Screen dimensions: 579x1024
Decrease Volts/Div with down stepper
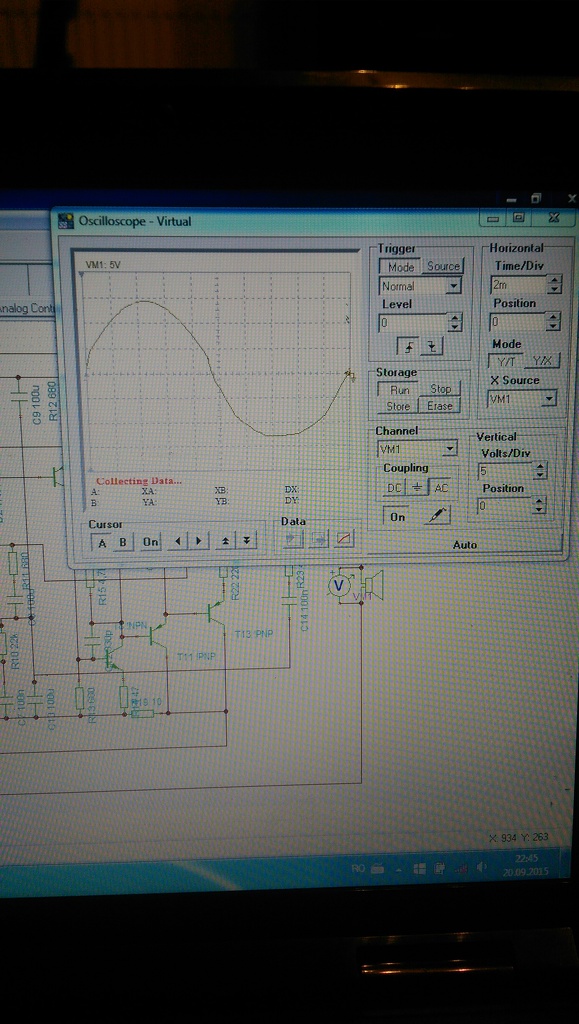click(x=540, y=475)
